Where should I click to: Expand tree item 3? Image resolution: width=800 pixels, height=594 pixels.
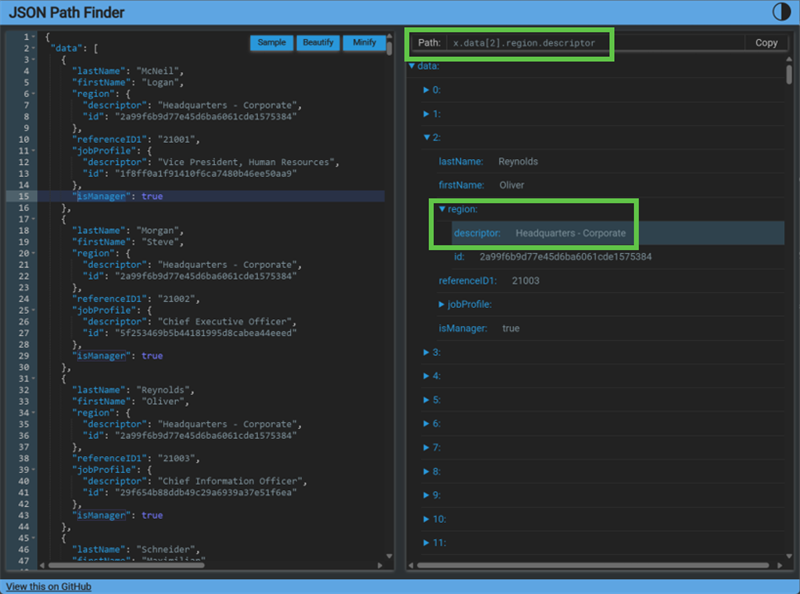426,352
